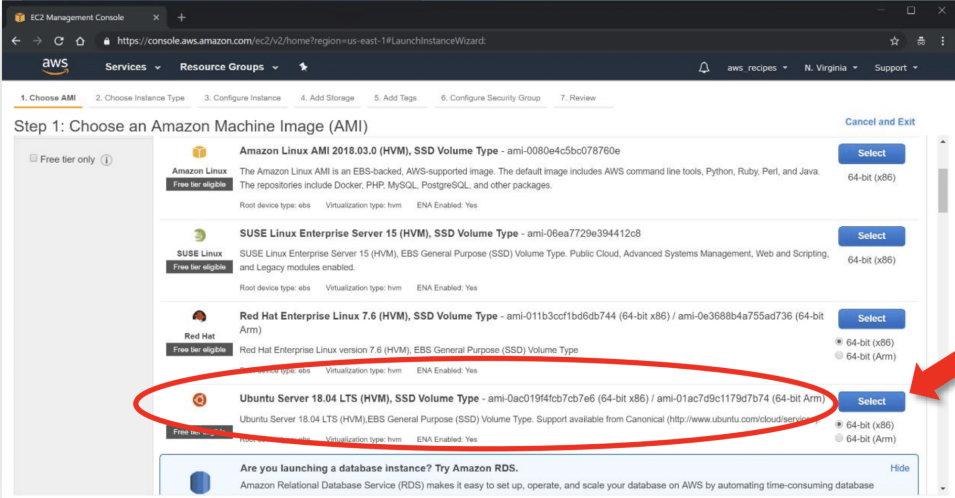The image size is (955, 498).
Task: Go to 7. Review tab
Action: click(x=578, y=98)
